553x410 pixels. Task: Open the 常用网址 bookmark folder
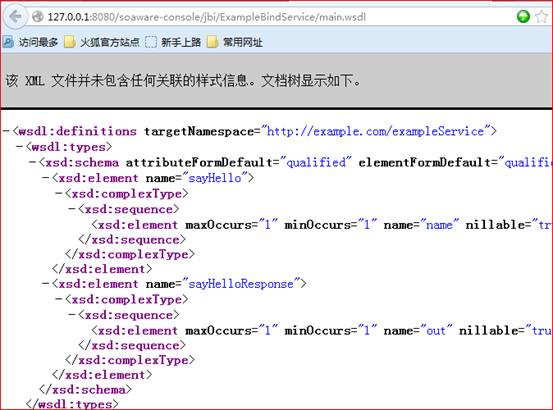click(235, 42)
